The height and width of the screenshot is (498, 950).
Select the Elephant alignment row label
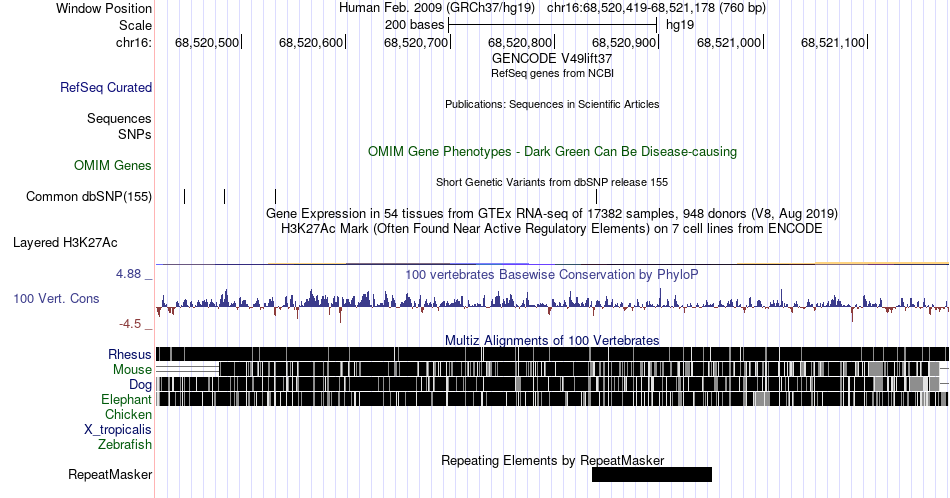[x=127, y=399]
